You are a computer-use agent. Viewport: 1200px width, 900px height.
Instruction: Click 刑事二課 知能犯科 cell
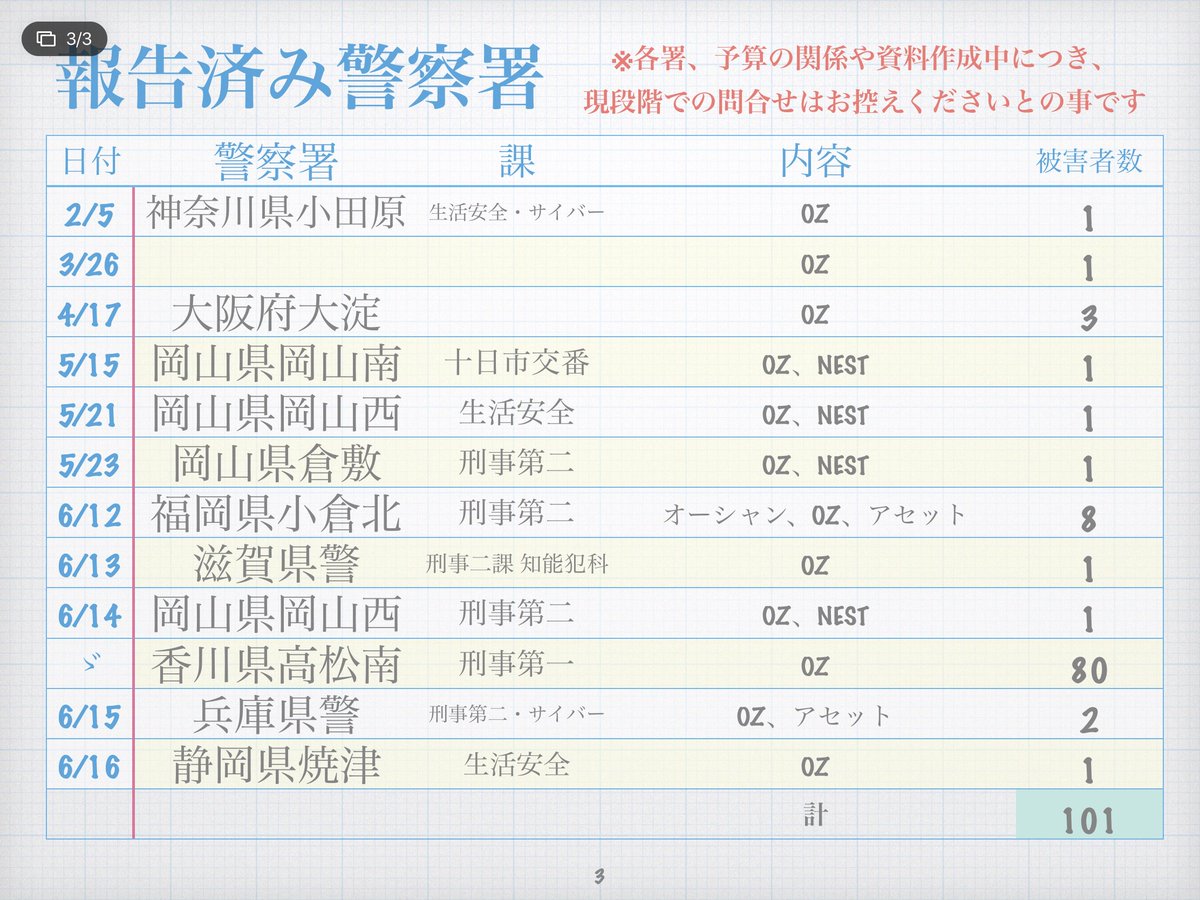click(517, 564)
